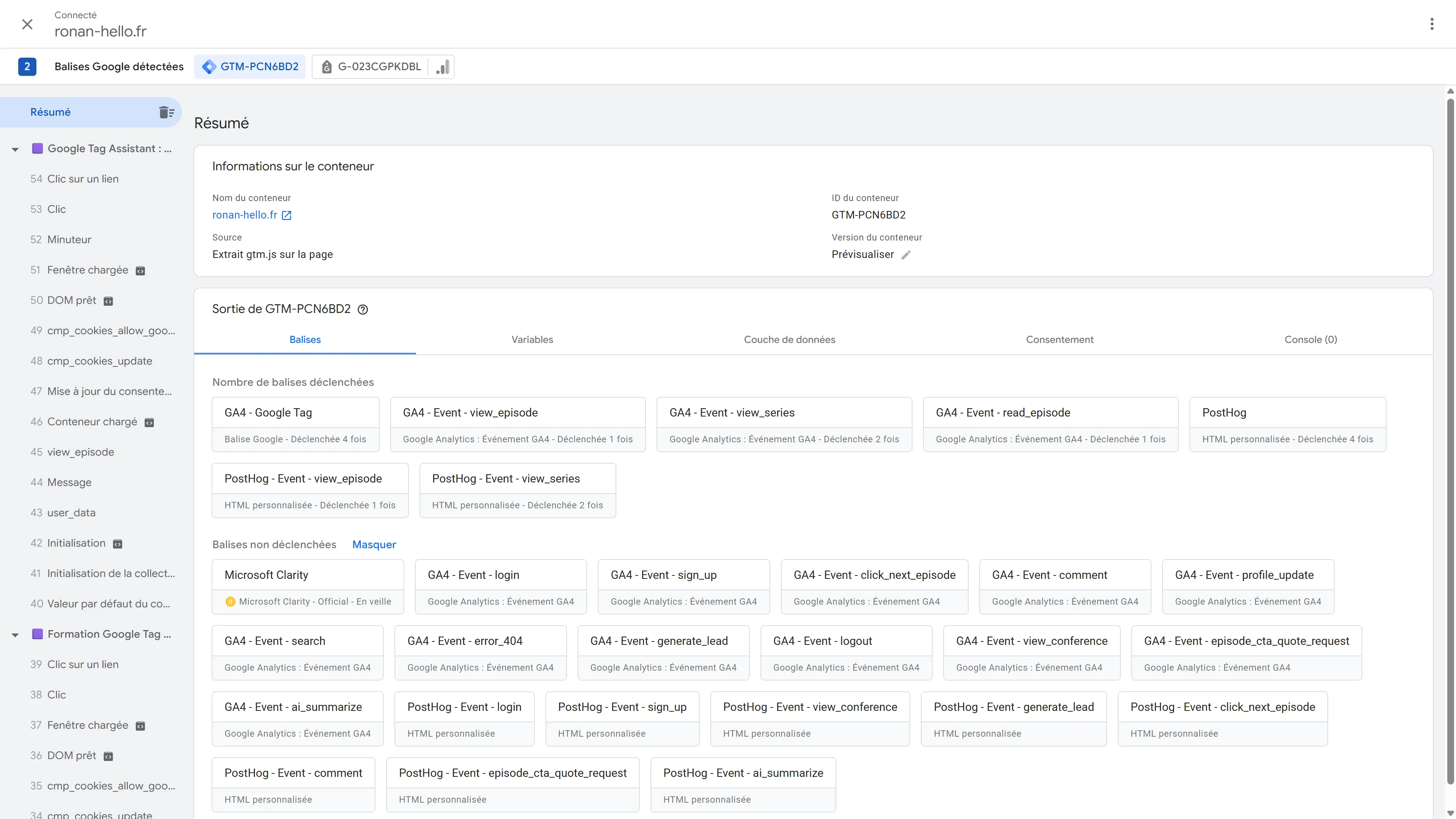Click the purple Formation Google Tag page icon
Image resolution: width=1456 pixels, height=819 pixels.
(37, 634)
